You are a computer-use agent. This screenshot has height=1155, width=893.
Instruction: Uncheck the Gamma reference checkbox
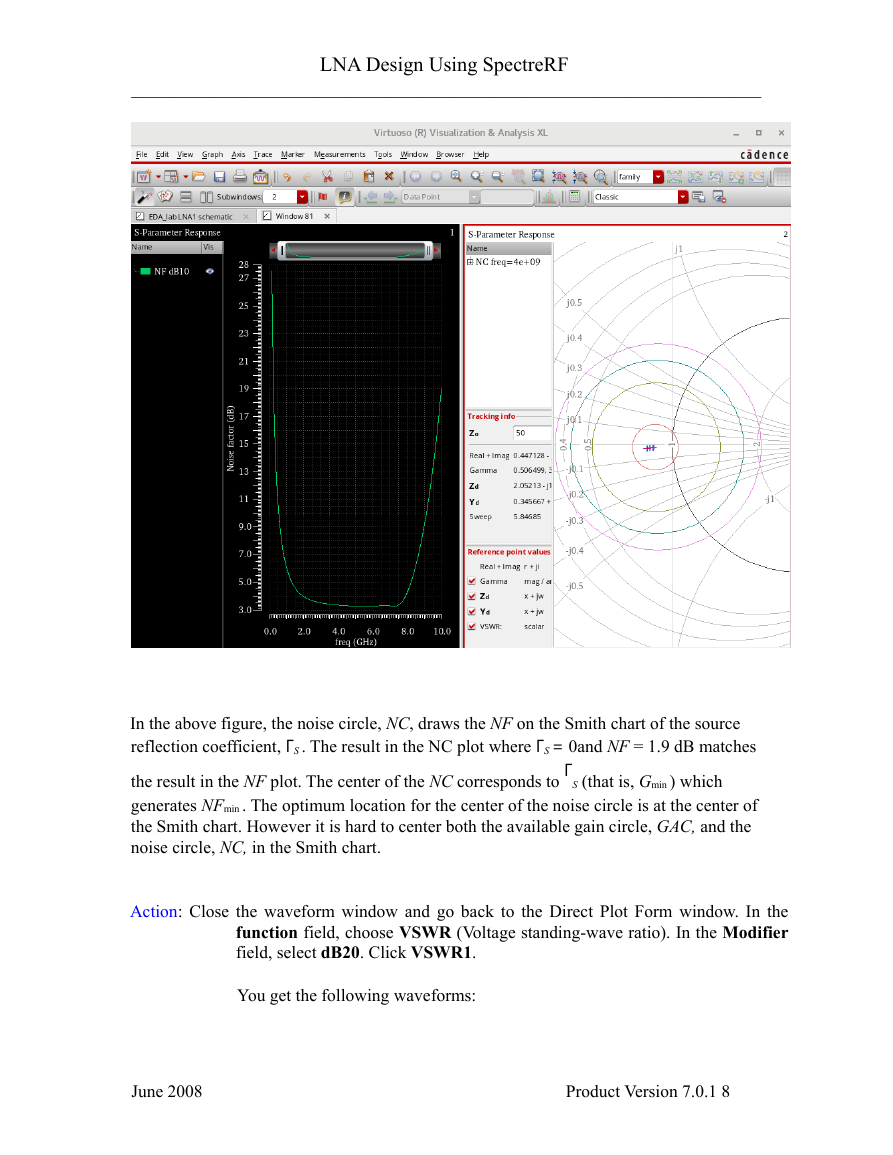coord(472,581)
